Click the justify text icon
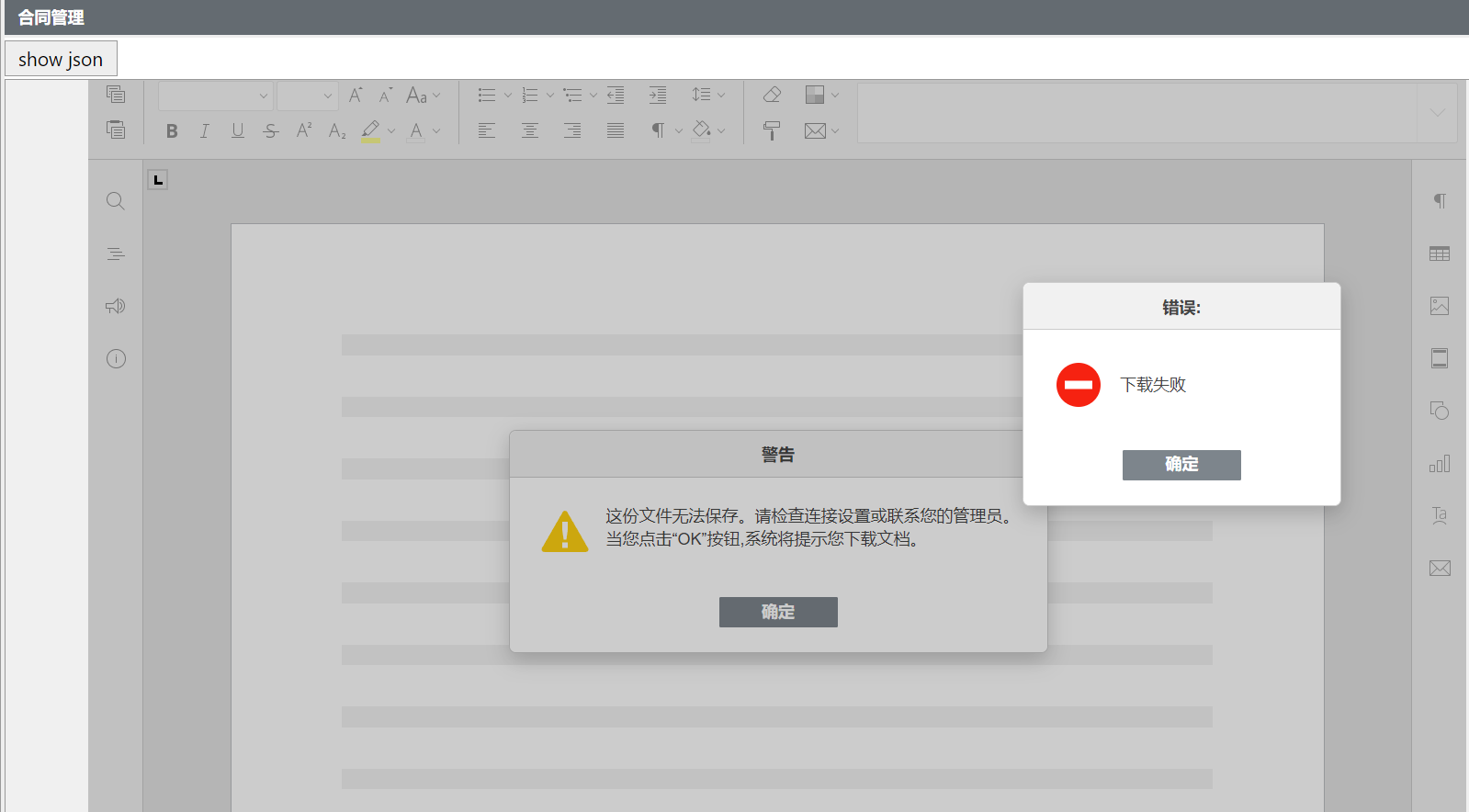 [616, 130]
